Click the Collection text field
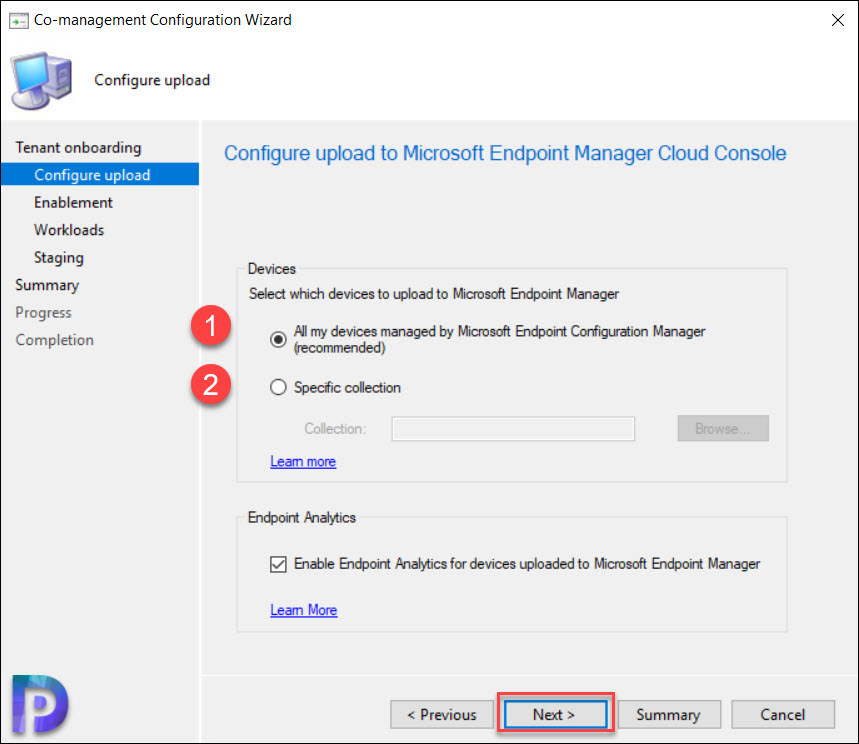859x744 pixels. (x=513, y=428)
